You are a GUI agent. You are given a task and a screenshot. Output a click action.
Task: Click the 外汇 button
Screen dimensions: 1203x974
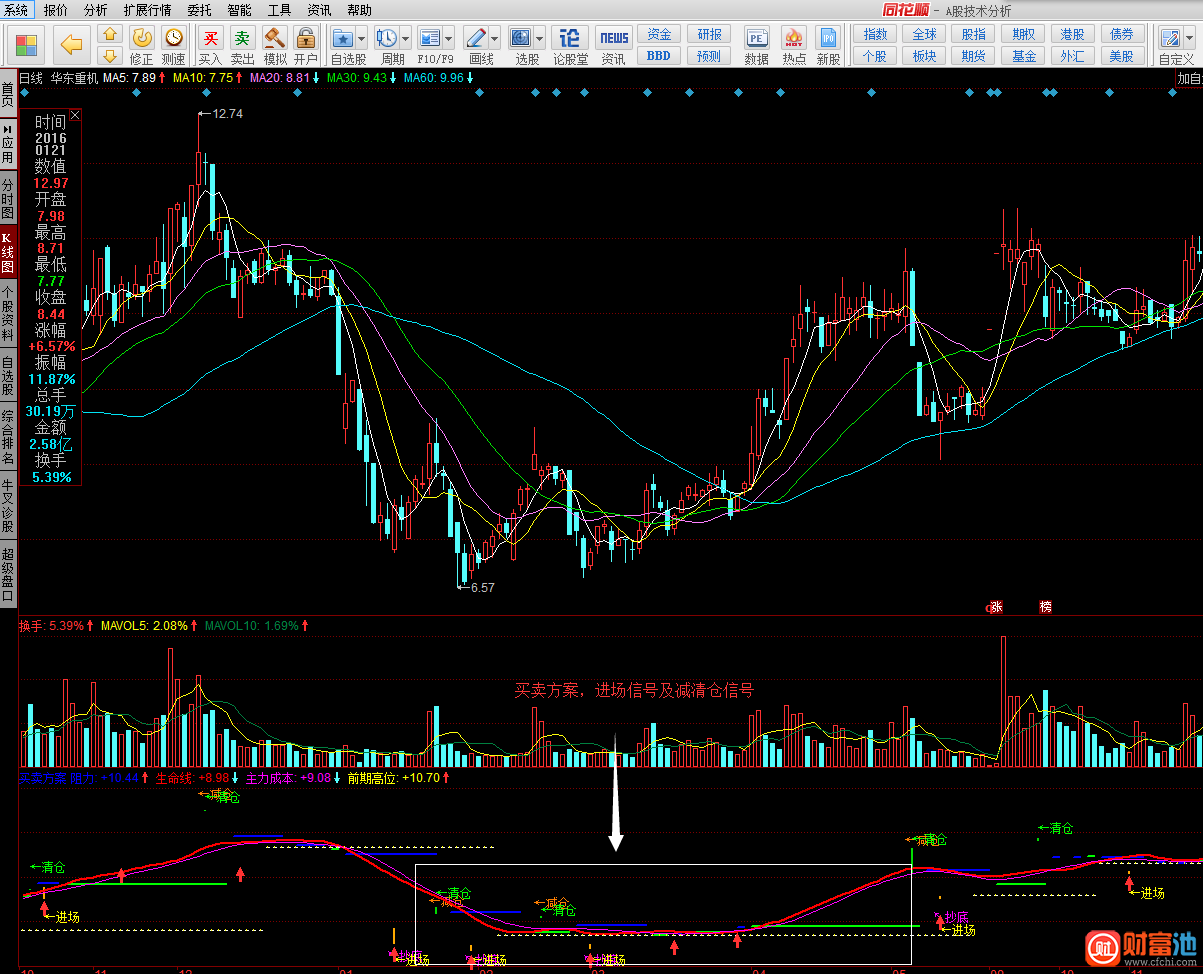click(1073, 56)
